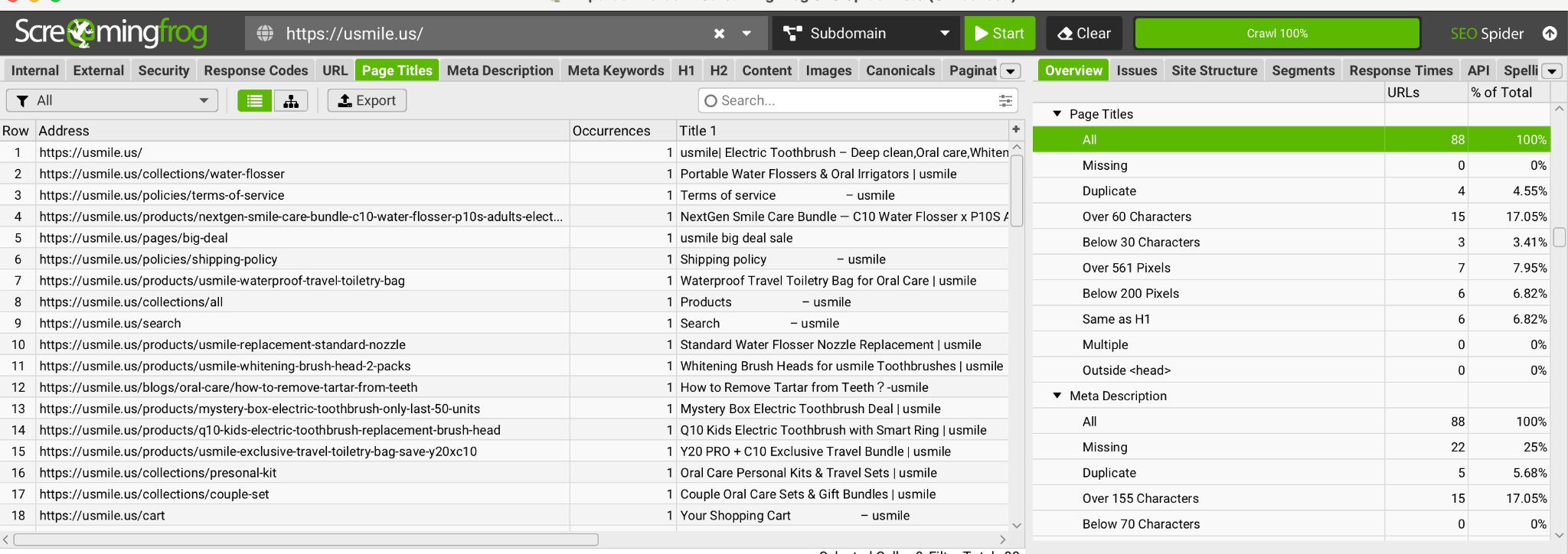Click the https://usmile.us/pages/big-deal row
This screenshot has width=1568, height=554.
505,238
